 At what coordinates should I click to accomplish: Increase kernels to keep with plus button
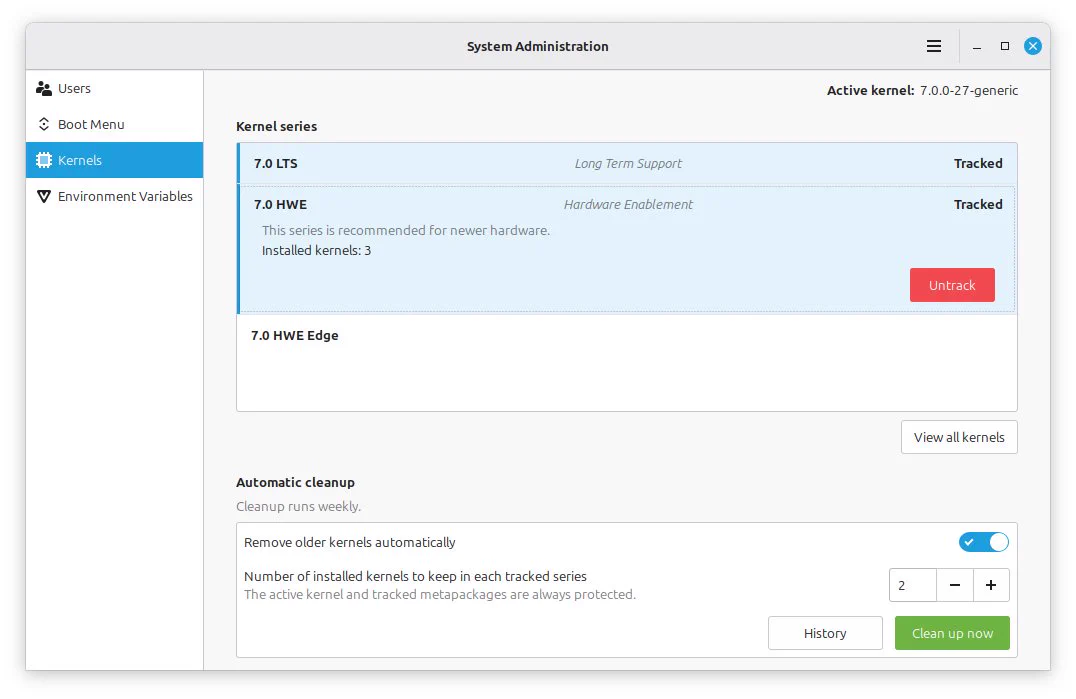[x=991, y=585]
